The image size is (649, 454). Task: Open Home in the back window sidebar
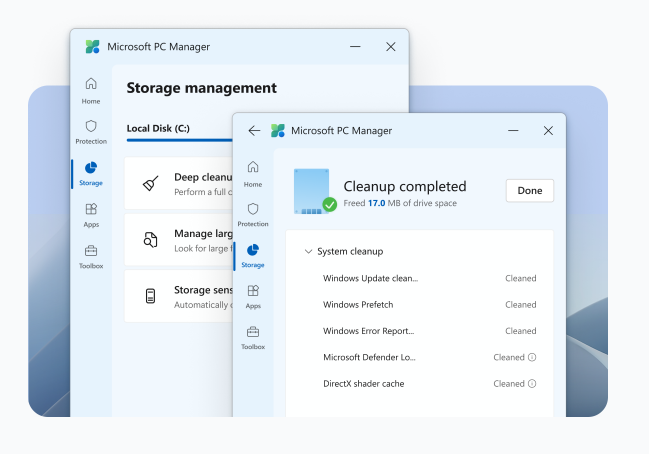tap(91, 91)
